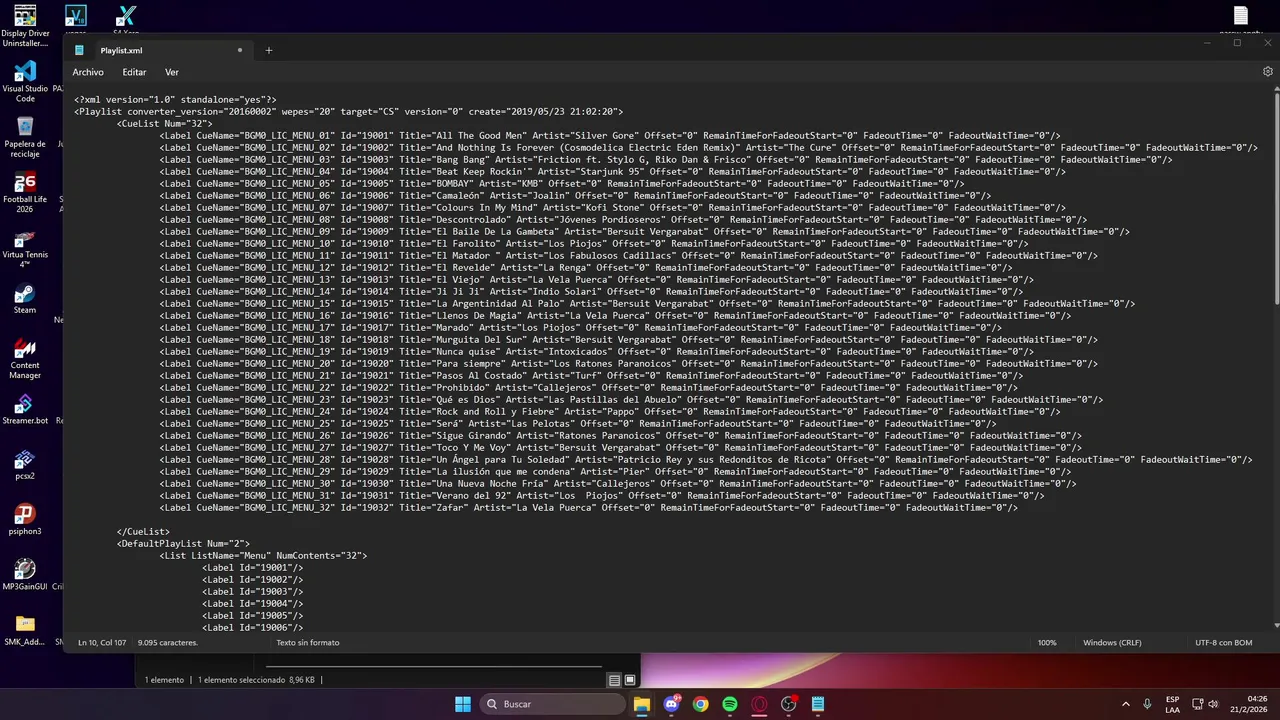Select the MP3GainGUI desktop shortcut
The width and height of the screenshot is (1280, 720).
[25, 575]
